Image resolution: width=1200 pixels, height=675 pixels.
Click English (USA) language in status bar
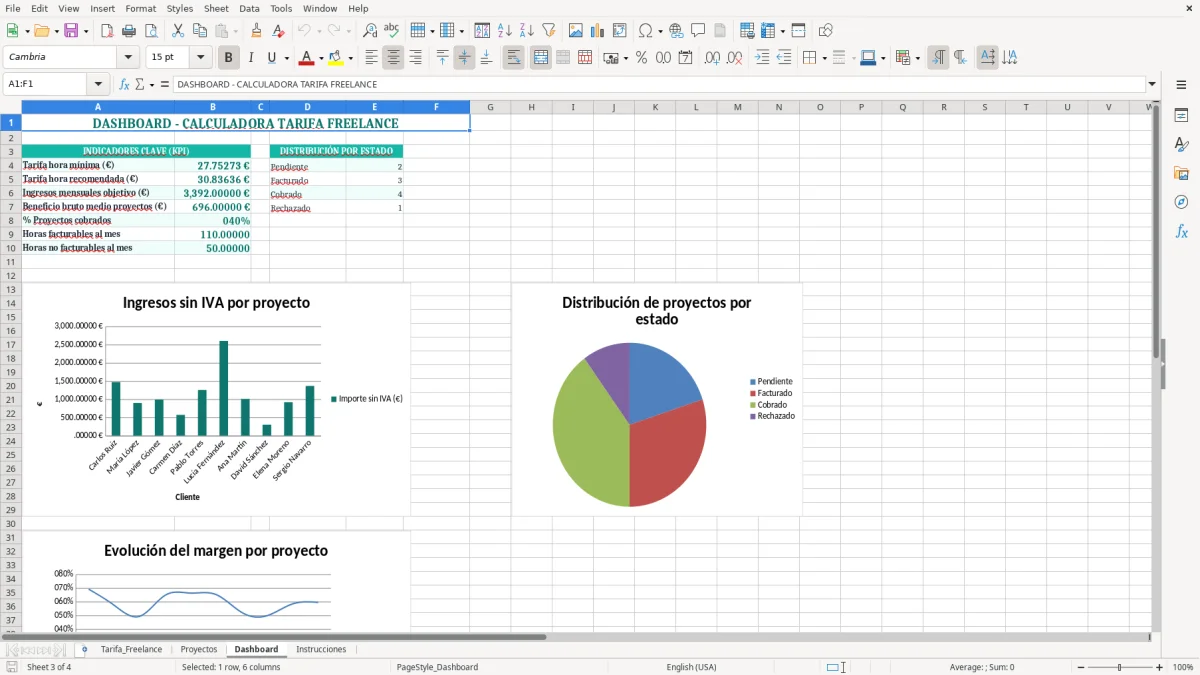coord(691,667)
